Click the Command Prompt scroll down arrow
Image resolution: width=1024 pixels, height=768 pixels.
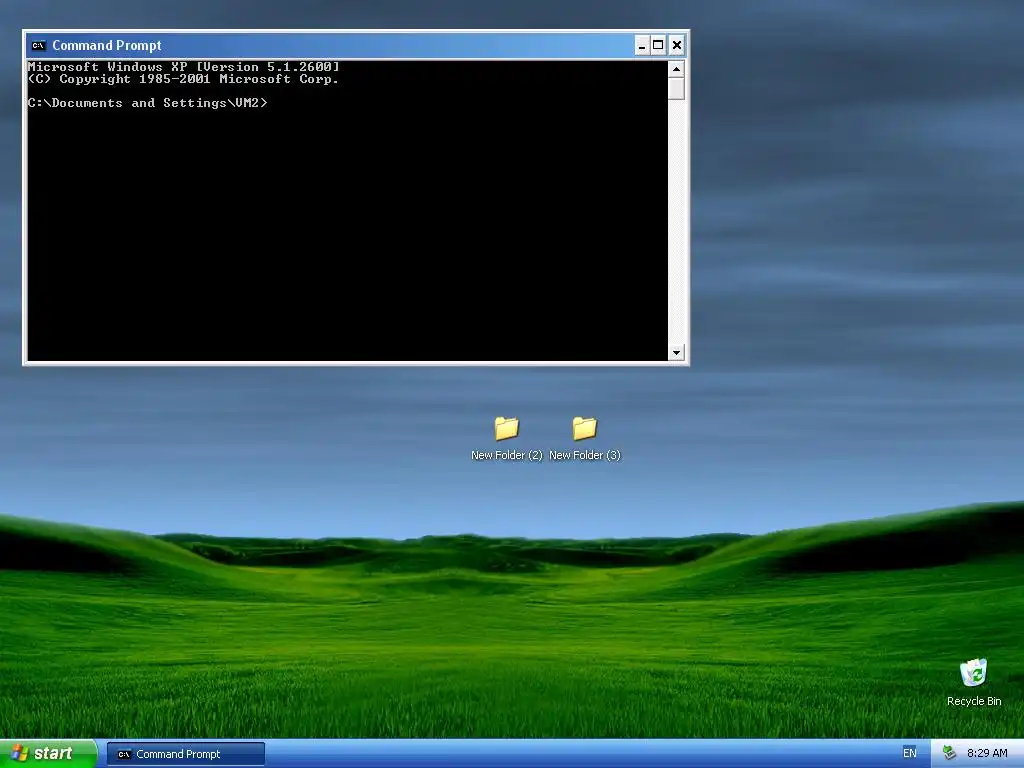tap(676, 353)
